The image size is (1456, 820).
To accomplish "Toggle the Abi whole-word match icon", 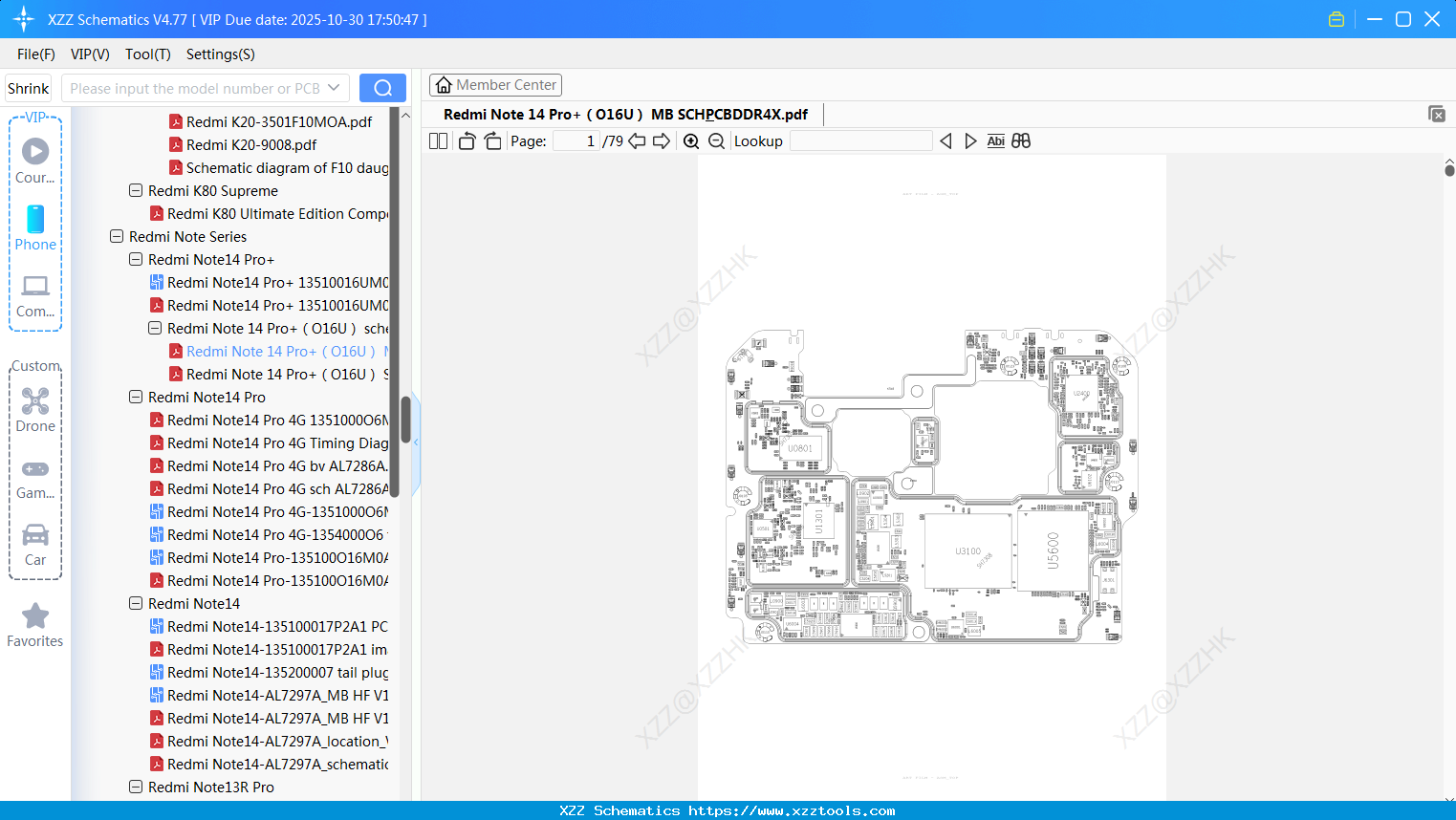I will 995,141.
